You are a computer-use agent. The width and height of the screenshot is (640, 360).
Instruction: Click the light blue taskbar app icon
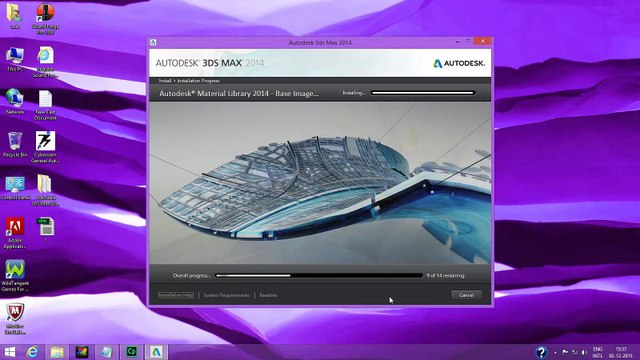107,352
